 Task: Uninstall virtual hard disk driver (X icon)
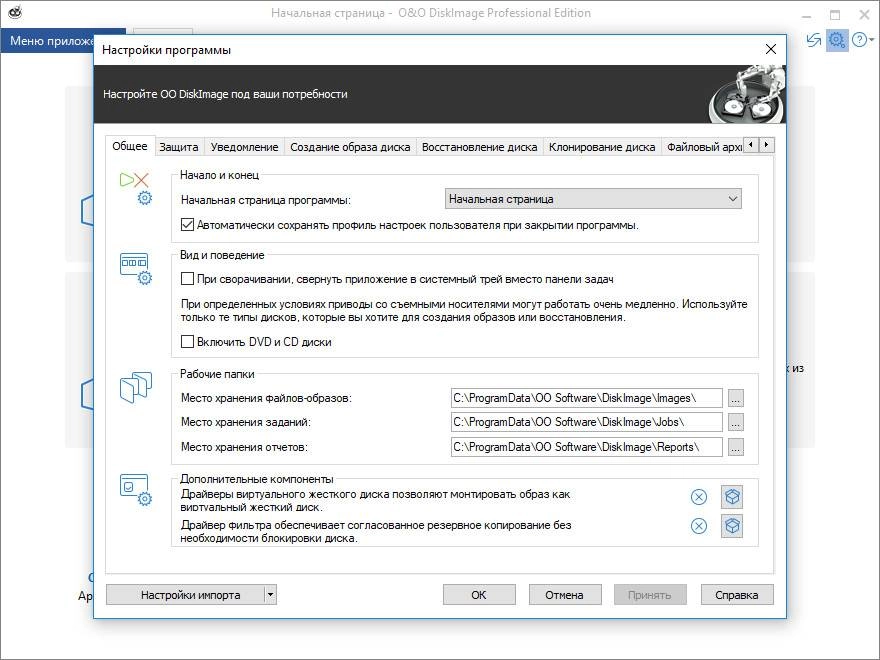[x=699, y=497]
